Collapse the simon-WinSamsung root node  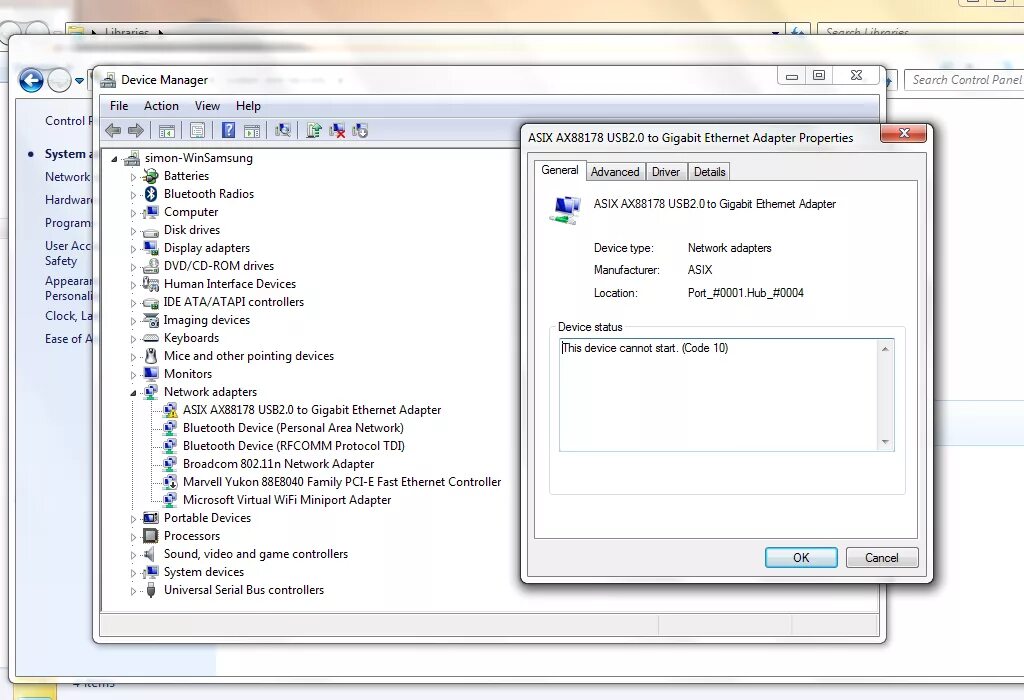[114, 159]
